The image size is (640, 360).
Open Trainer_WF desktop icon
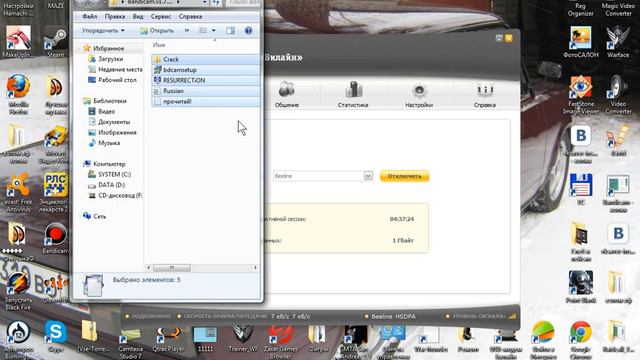[x=243, y=339]
